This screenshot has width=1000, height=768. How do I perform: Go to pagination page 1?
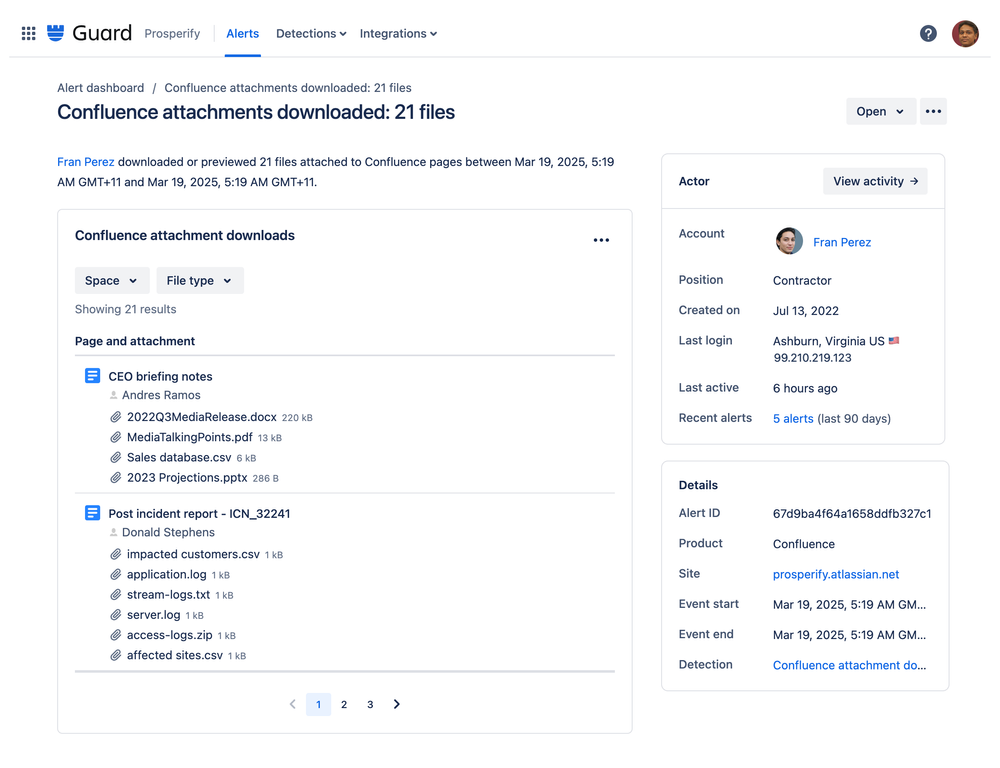point(318,704)
